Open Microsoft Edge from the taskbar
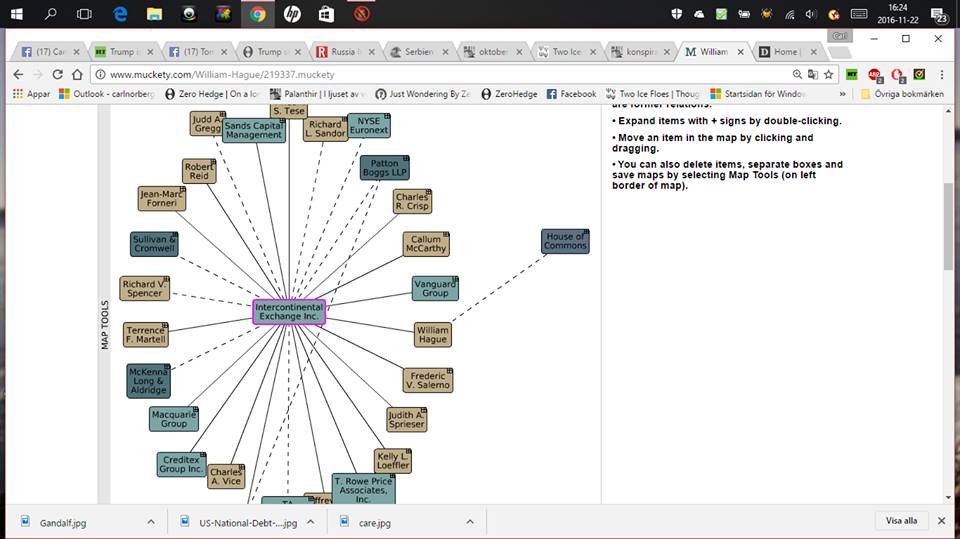This screenshot has height=539, width=960. pos(120,14)
